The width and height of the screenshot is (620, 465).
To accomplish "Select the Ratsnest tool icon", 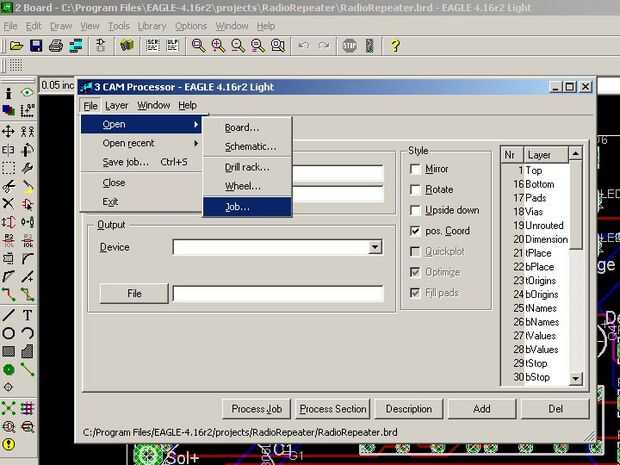I will tap(8, 408).
